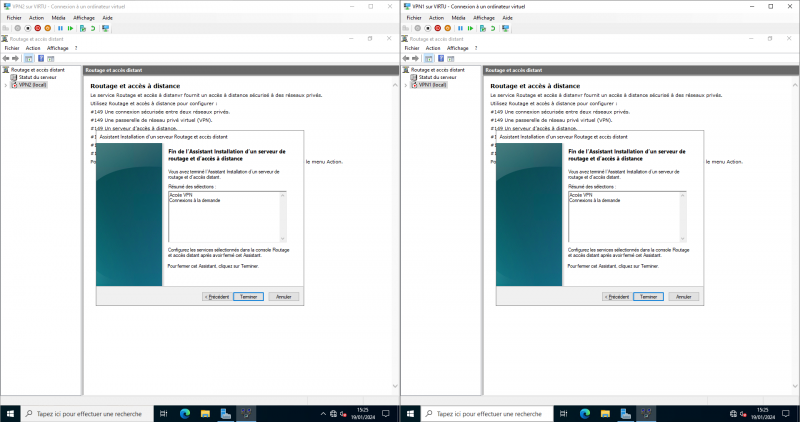Click content pane scroll-down arrow in VPN2 console
800x422 pixels.
[395, 386]
